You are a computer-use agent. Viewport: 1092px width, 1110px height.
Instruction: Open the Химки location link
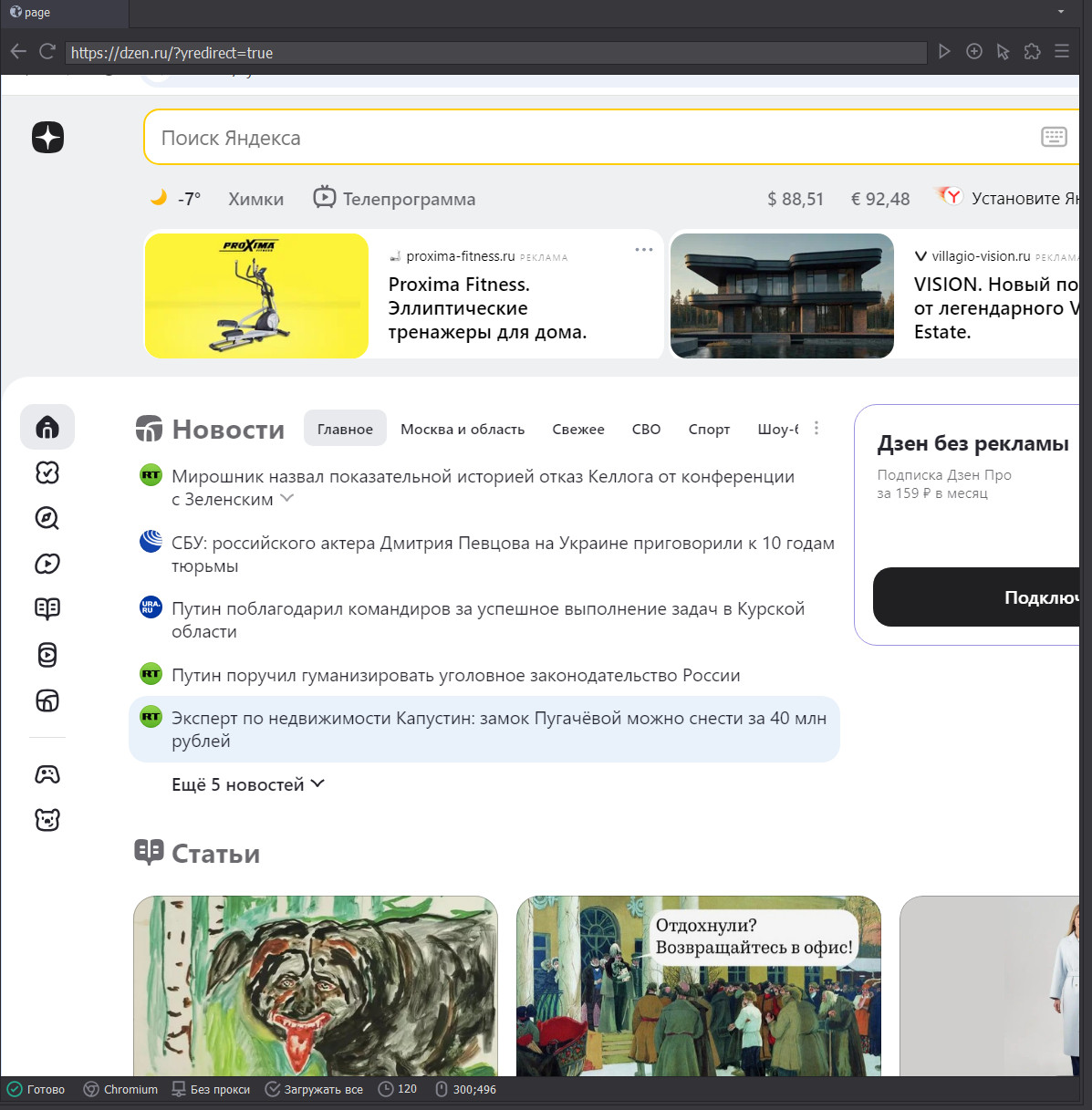click(255, 199)
